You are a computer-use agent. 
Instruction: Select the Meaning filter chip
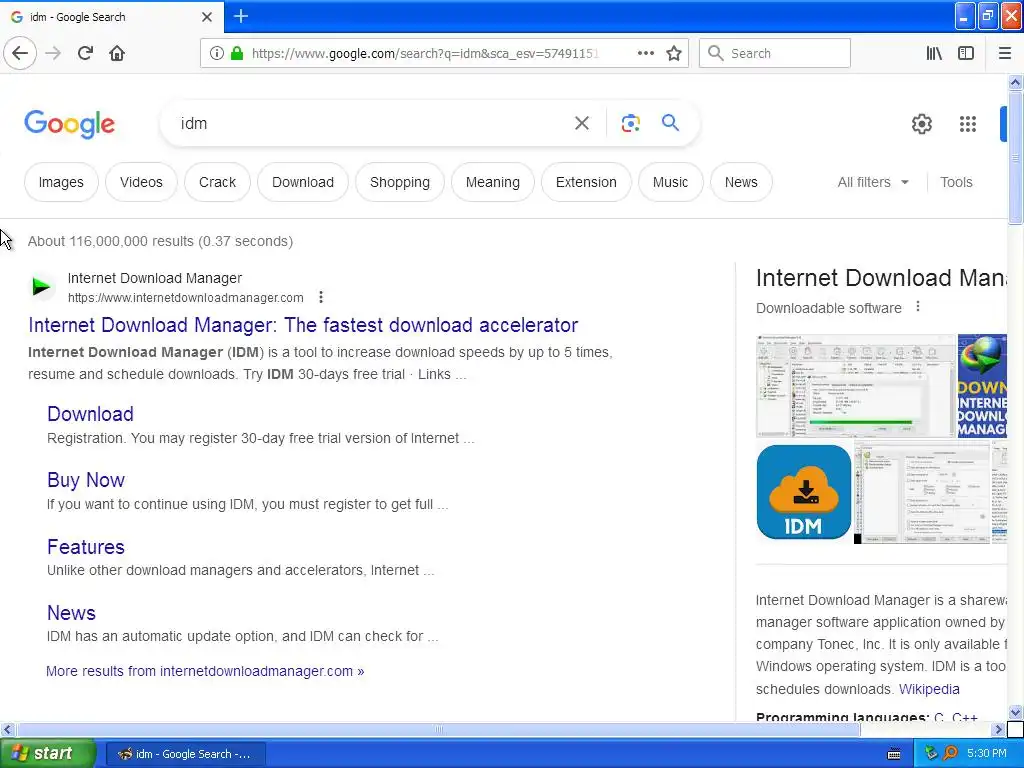492,182
